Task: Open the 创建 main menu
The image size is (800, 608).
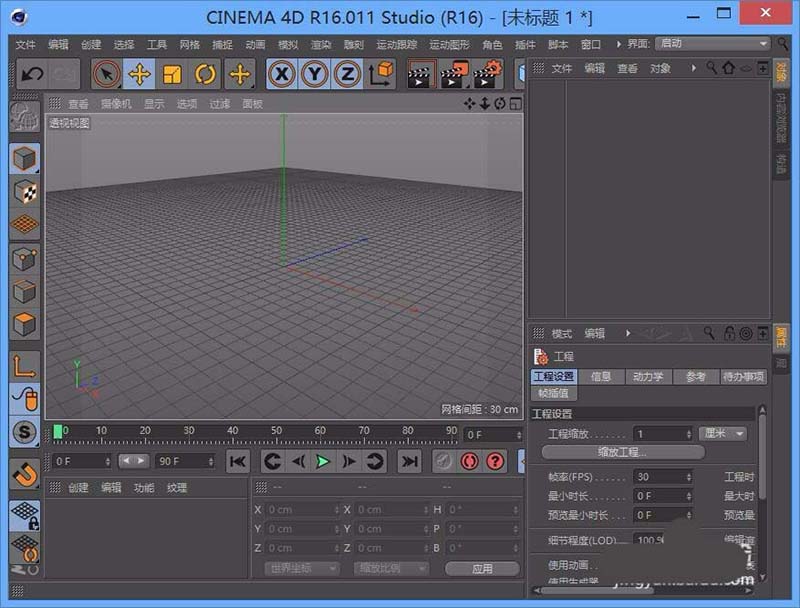Action: pos(91,45)
